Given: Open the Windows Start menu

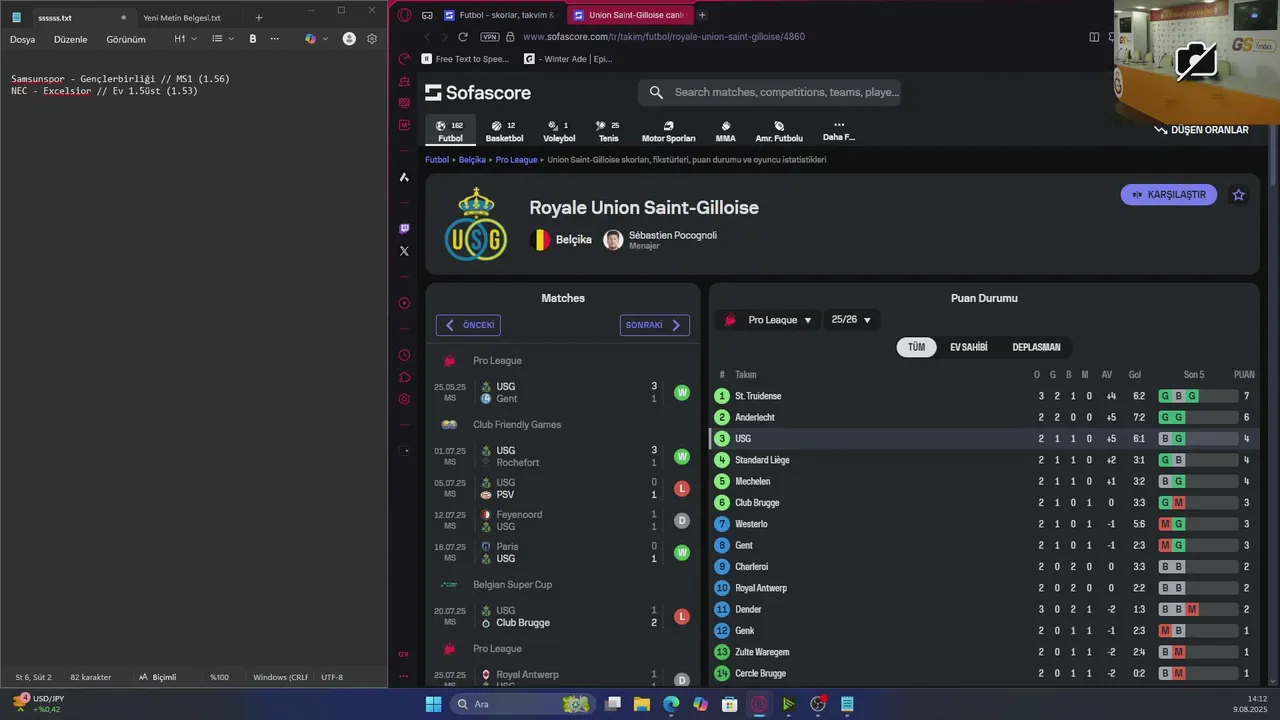Looking at the screenshot, I should 433,704.
